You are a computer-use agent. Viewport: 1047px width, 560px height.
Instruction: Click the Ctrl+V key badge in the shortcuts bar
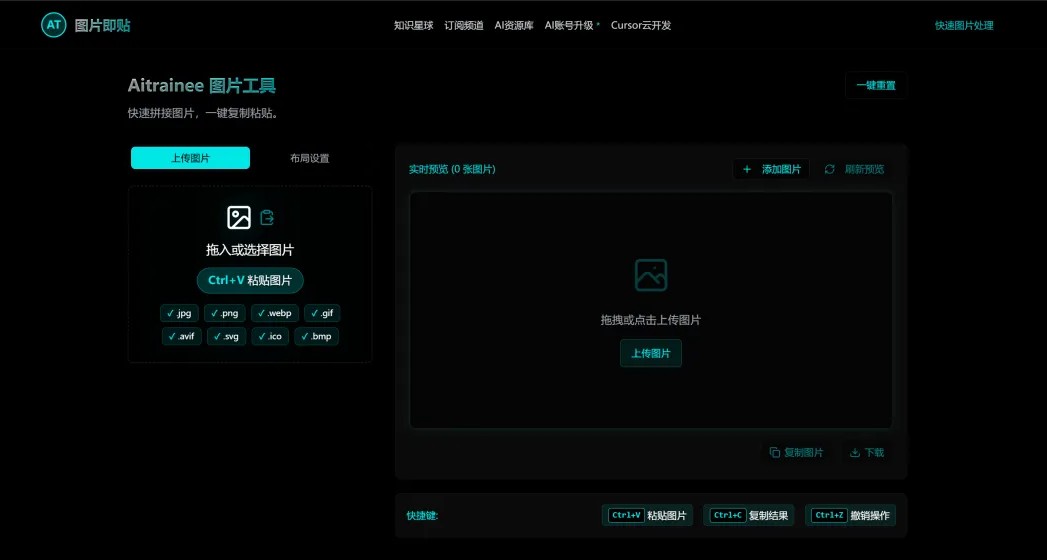pyautogui.click(x=626, y=515)
